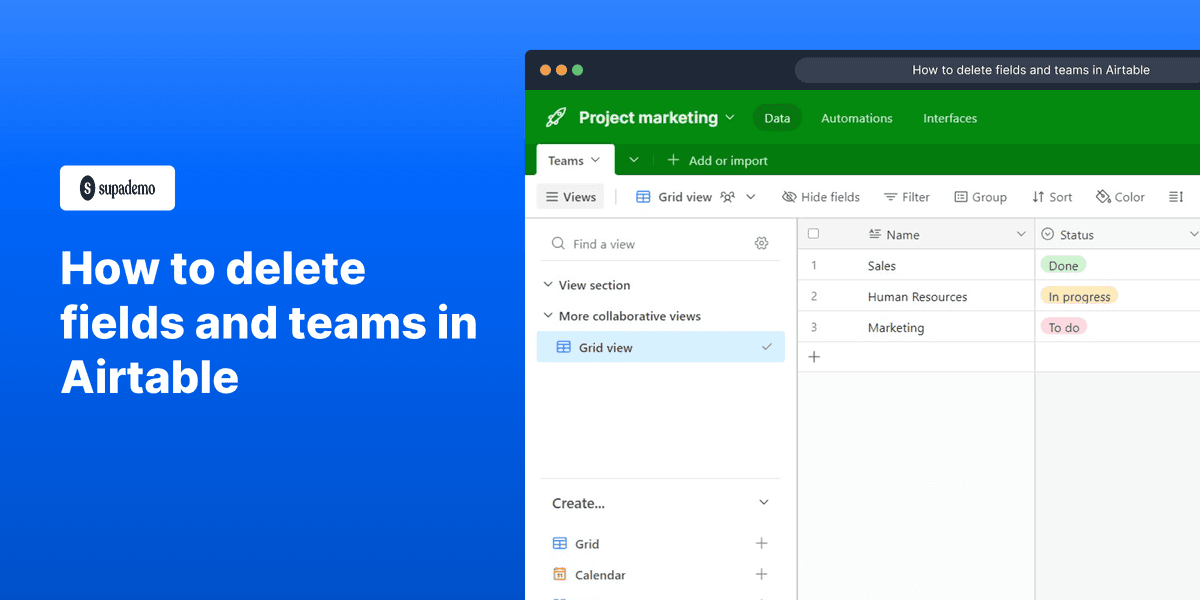Expand the Grid view dropdown arrow
The height and width of the screenshot is (600, 1200).
[x=750, y=197]
